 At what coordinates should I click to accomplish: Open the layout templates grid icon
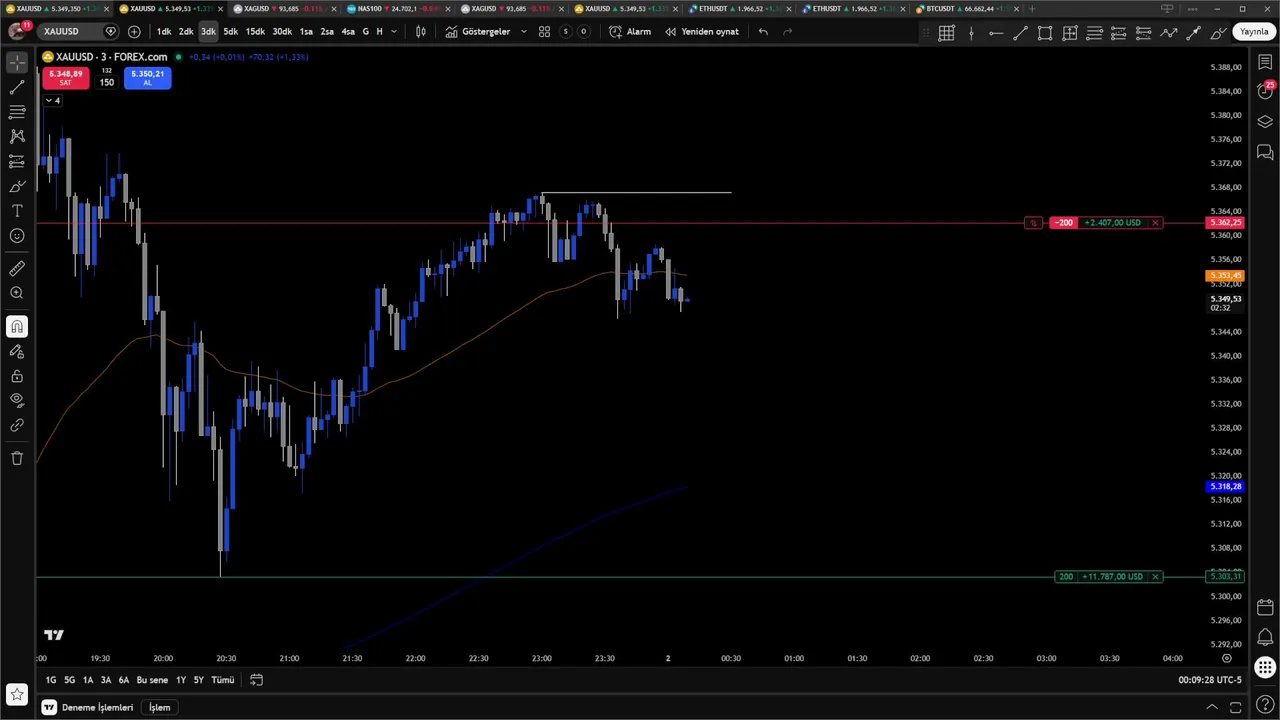(544, 31)
